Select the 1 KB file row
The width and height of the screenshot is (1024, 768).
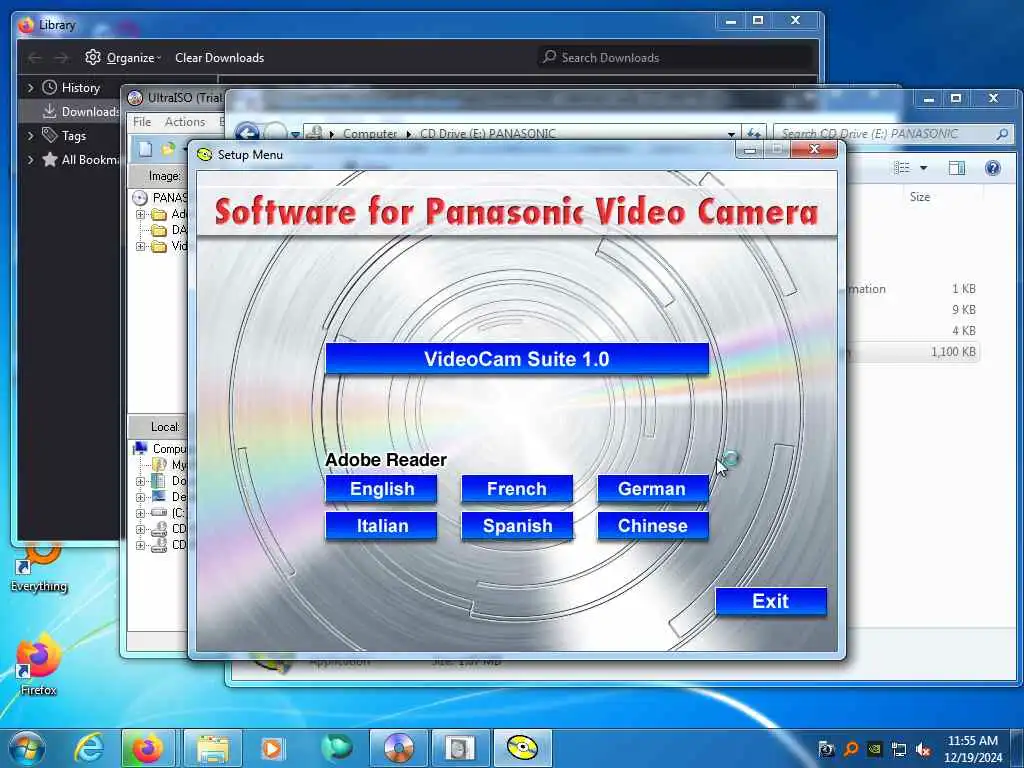tap(913, 289)
